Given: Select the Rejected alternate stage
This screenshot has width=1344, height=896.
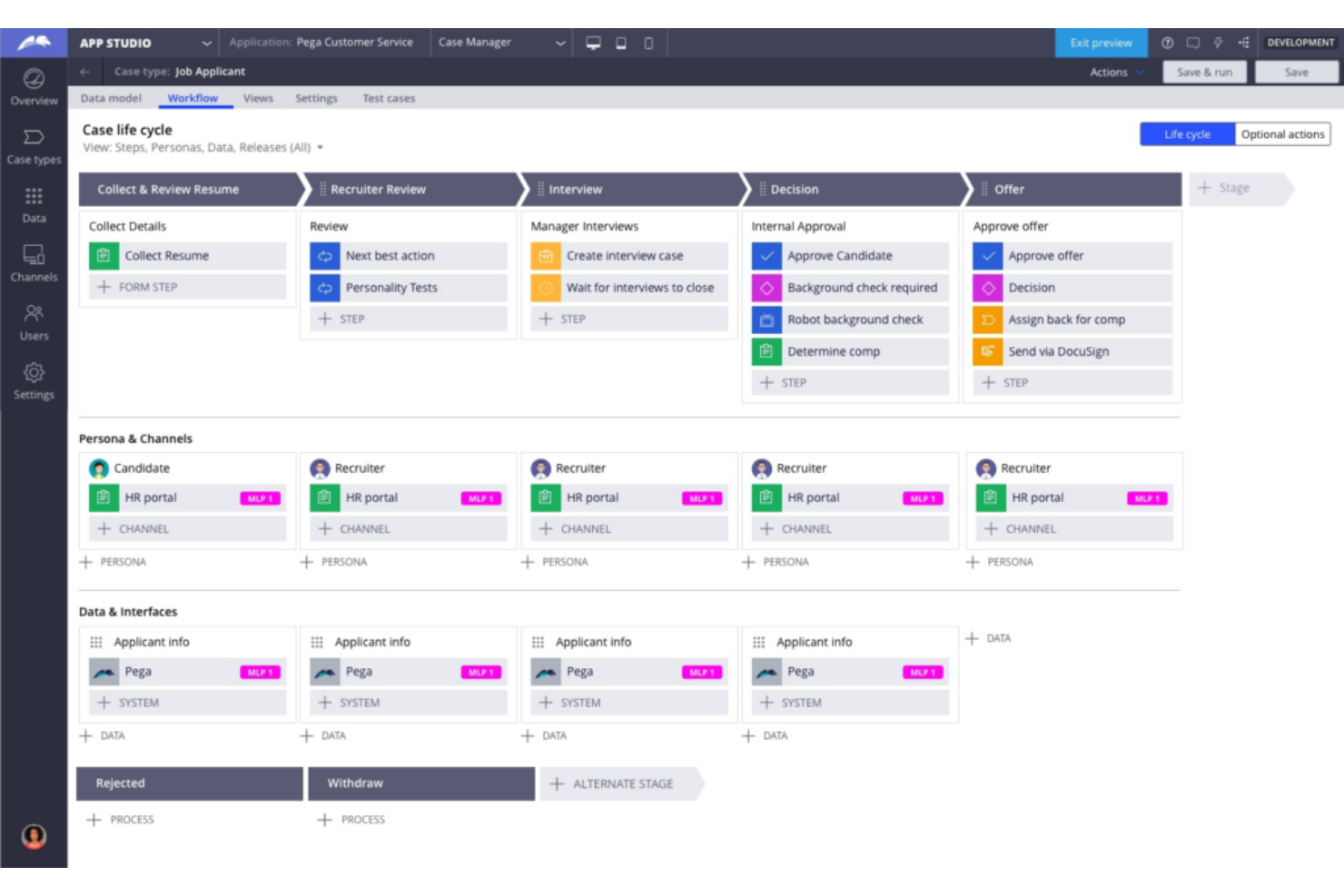Looking at the screenshot, I should point(191,783).
